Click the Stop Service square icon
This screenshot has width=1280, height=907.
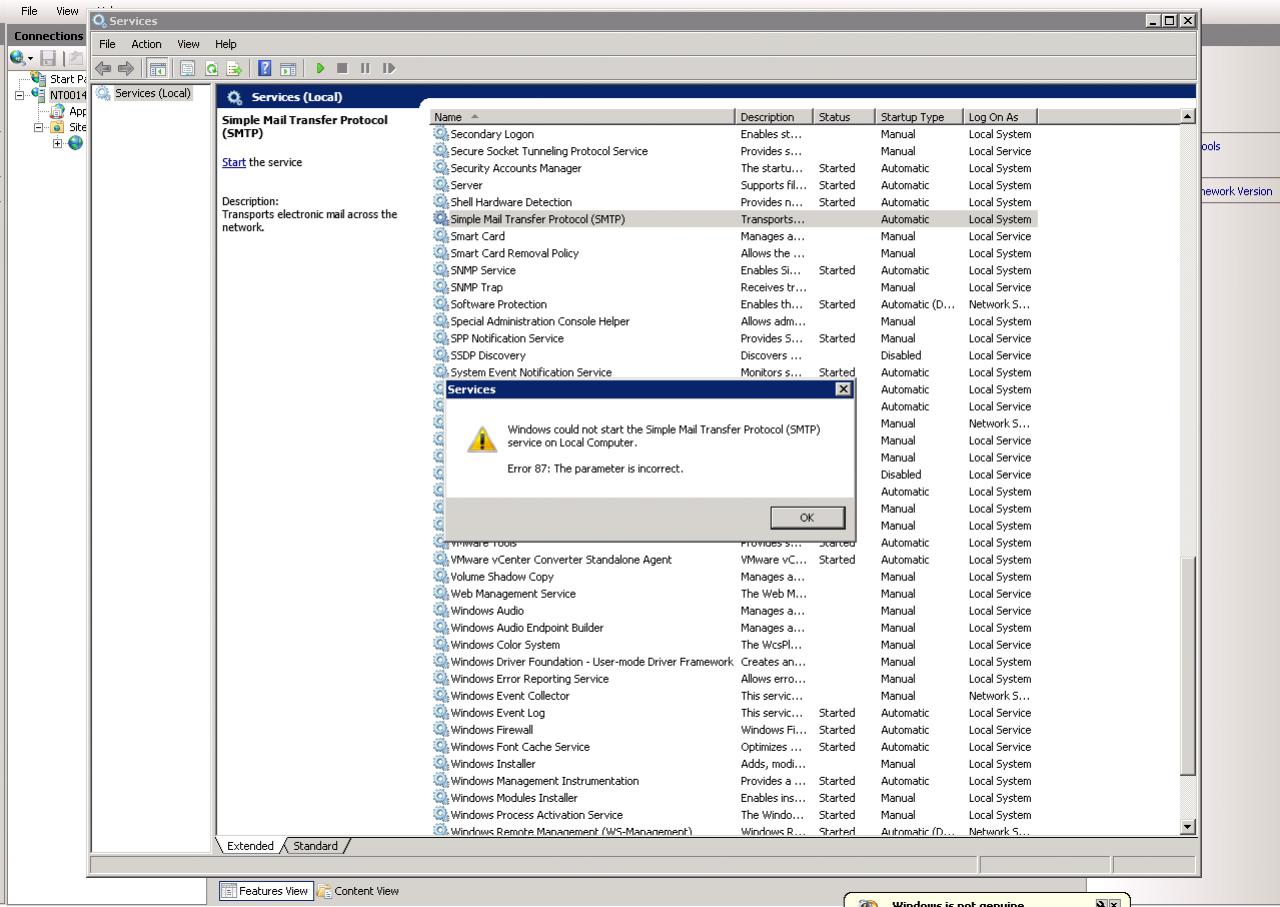342,68
